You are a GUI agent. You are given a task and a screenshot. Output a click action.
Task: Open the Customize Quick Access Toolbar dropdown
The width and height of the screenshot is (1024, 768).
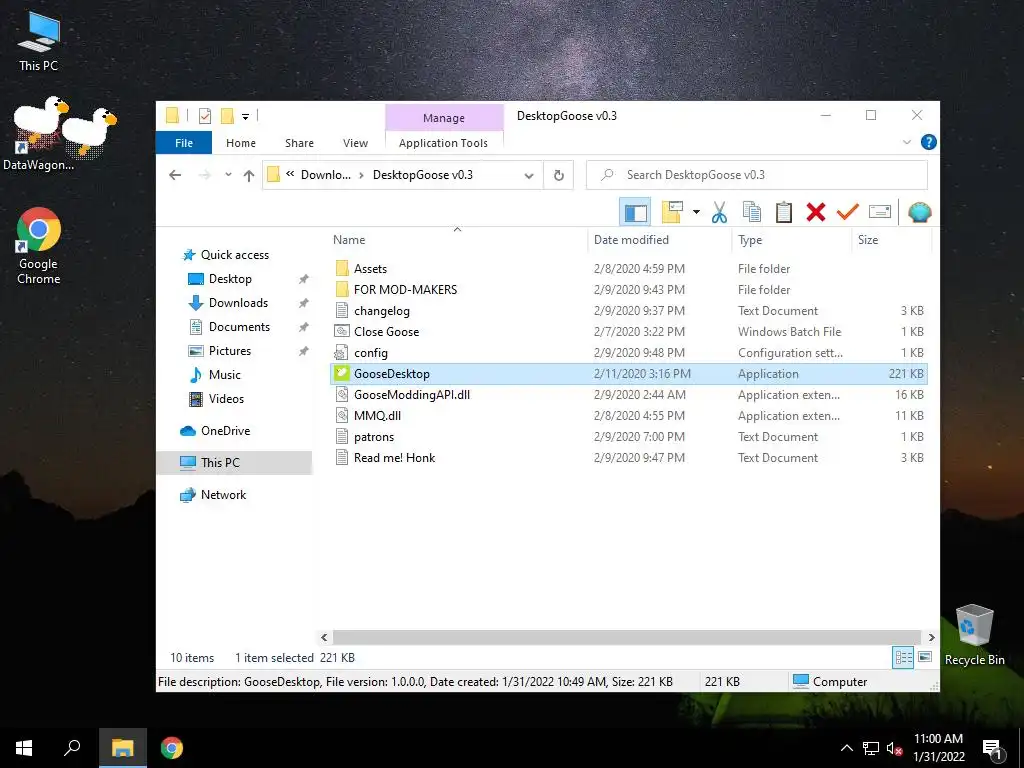246,117
